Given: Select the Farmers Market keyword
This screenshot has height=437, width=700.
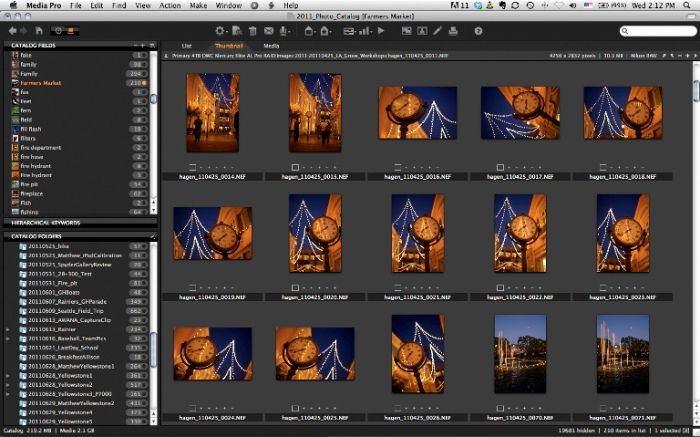Looking at the screenshot, I should click(x=40, y=83).
